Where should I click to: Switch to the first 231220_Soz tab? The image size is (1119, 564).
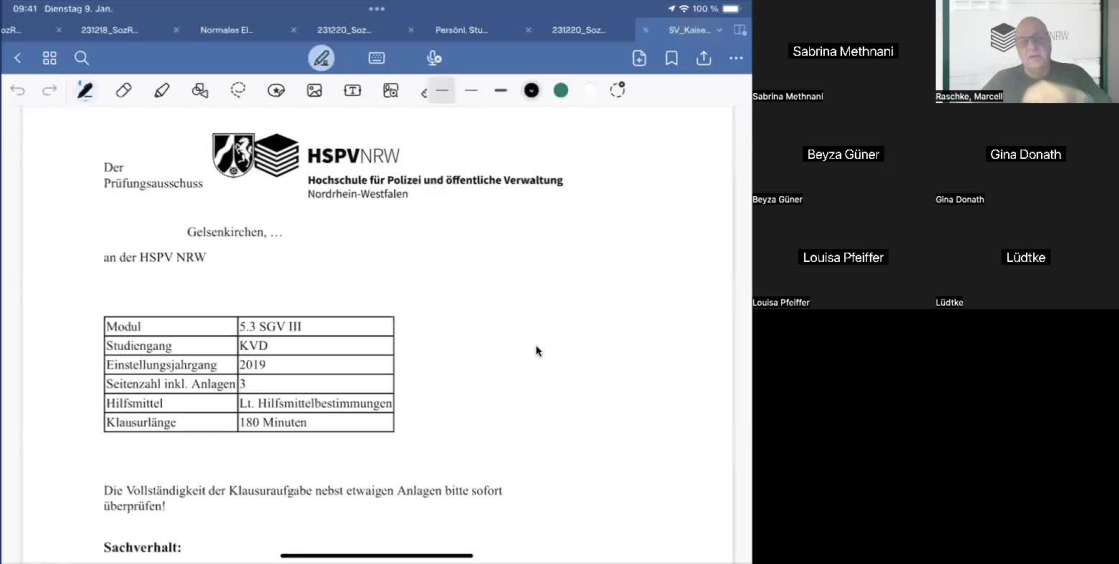point(345,30)
